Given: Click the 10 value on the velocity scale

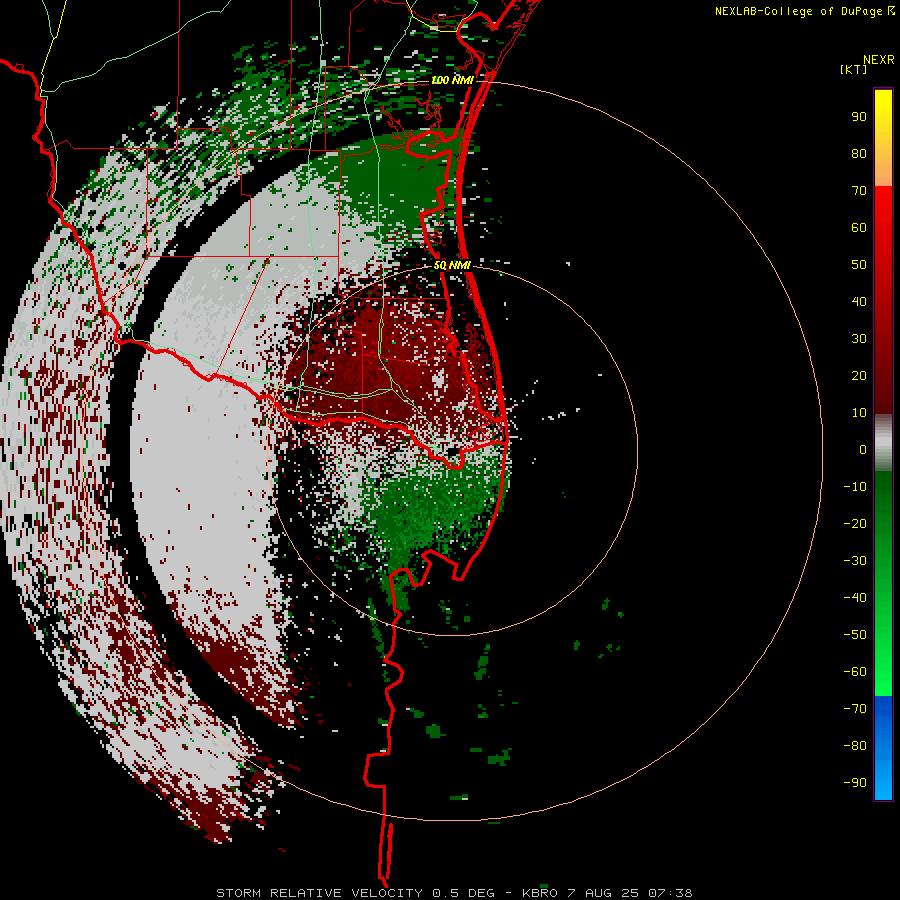Looking at the screenshot, I should [x=859, y=413].
